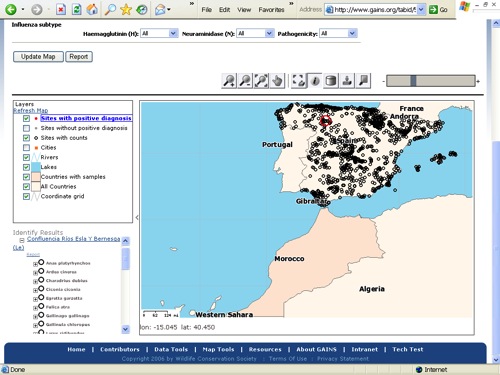This screenshot has height=375, width=500.
Task: Click the download map tool icon
Action: click(347, 81)
